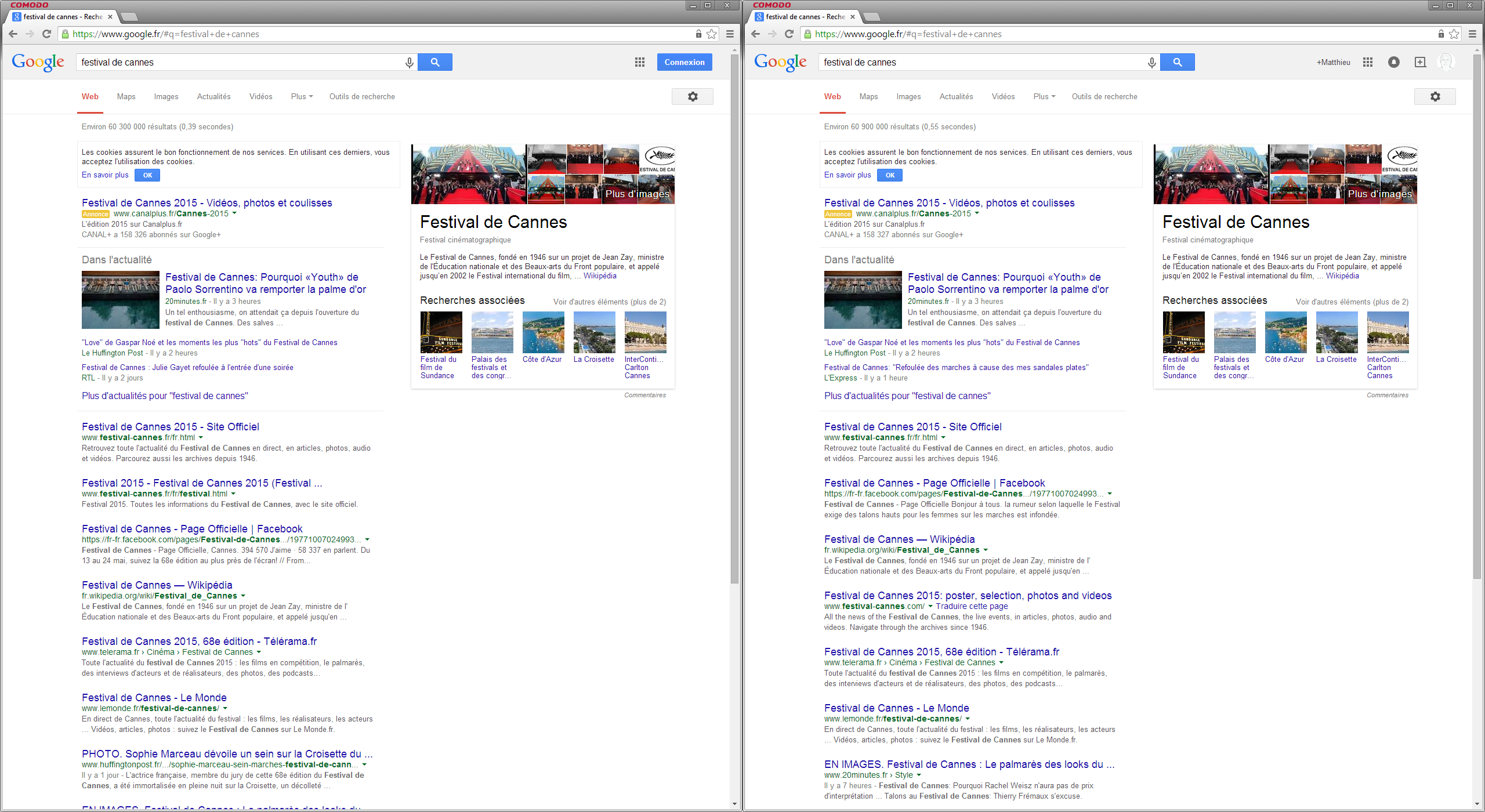The width and height of the screenshot is (1485, 812).
Task: Bookmark page with star in left window
Action: (712, 34)
